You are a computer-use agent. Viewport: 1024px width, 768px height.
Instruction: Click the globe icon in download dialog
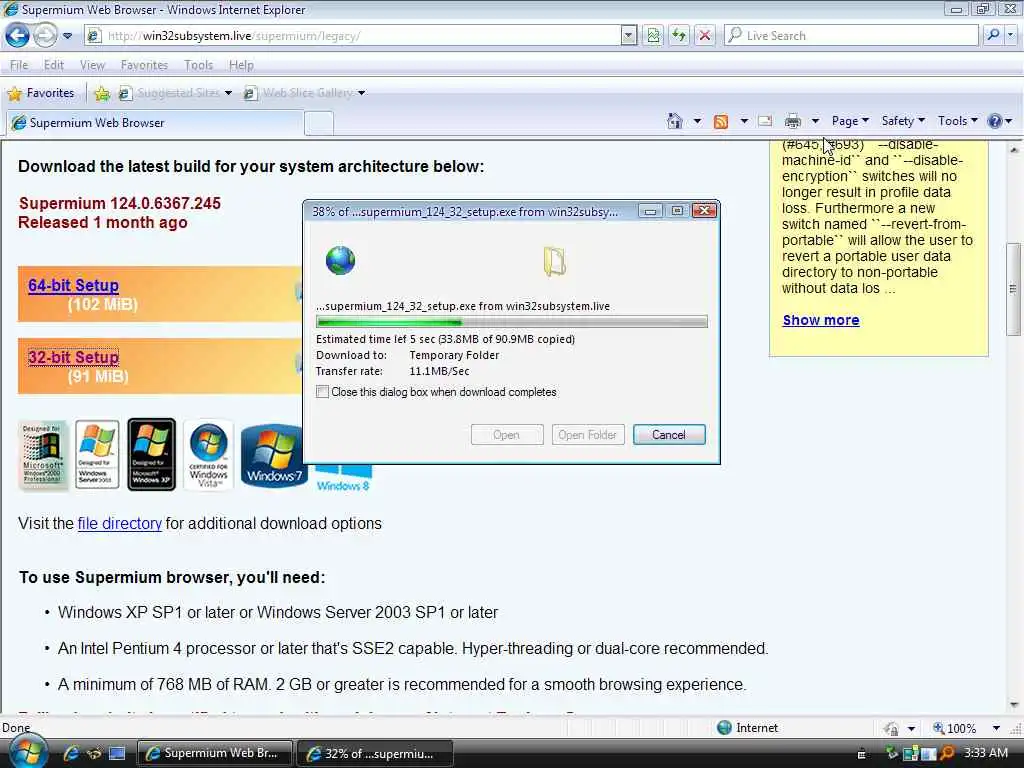[340, 261]
